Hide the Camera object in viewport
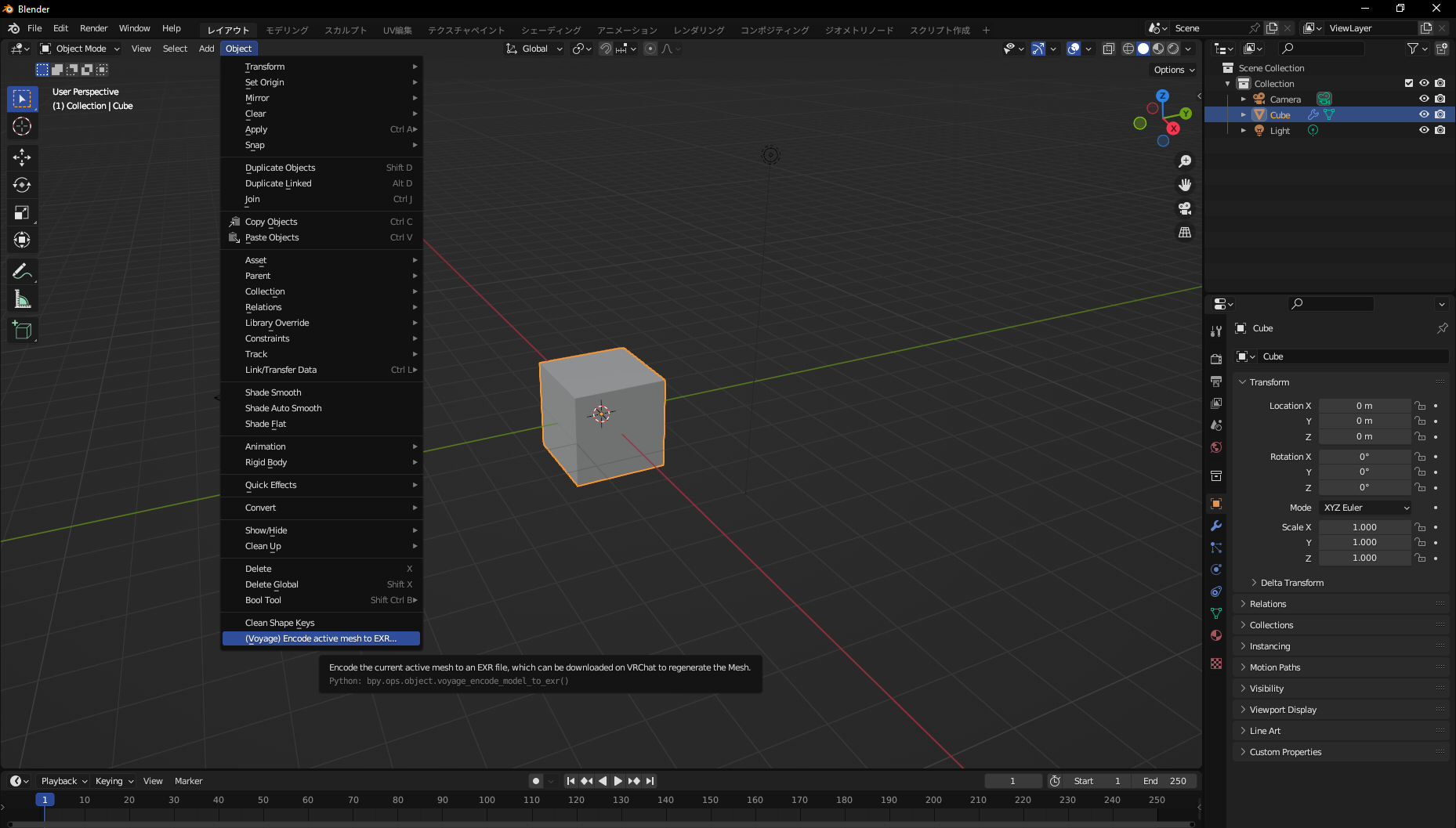This screenshot has width=1456, height=828. 1424,99
